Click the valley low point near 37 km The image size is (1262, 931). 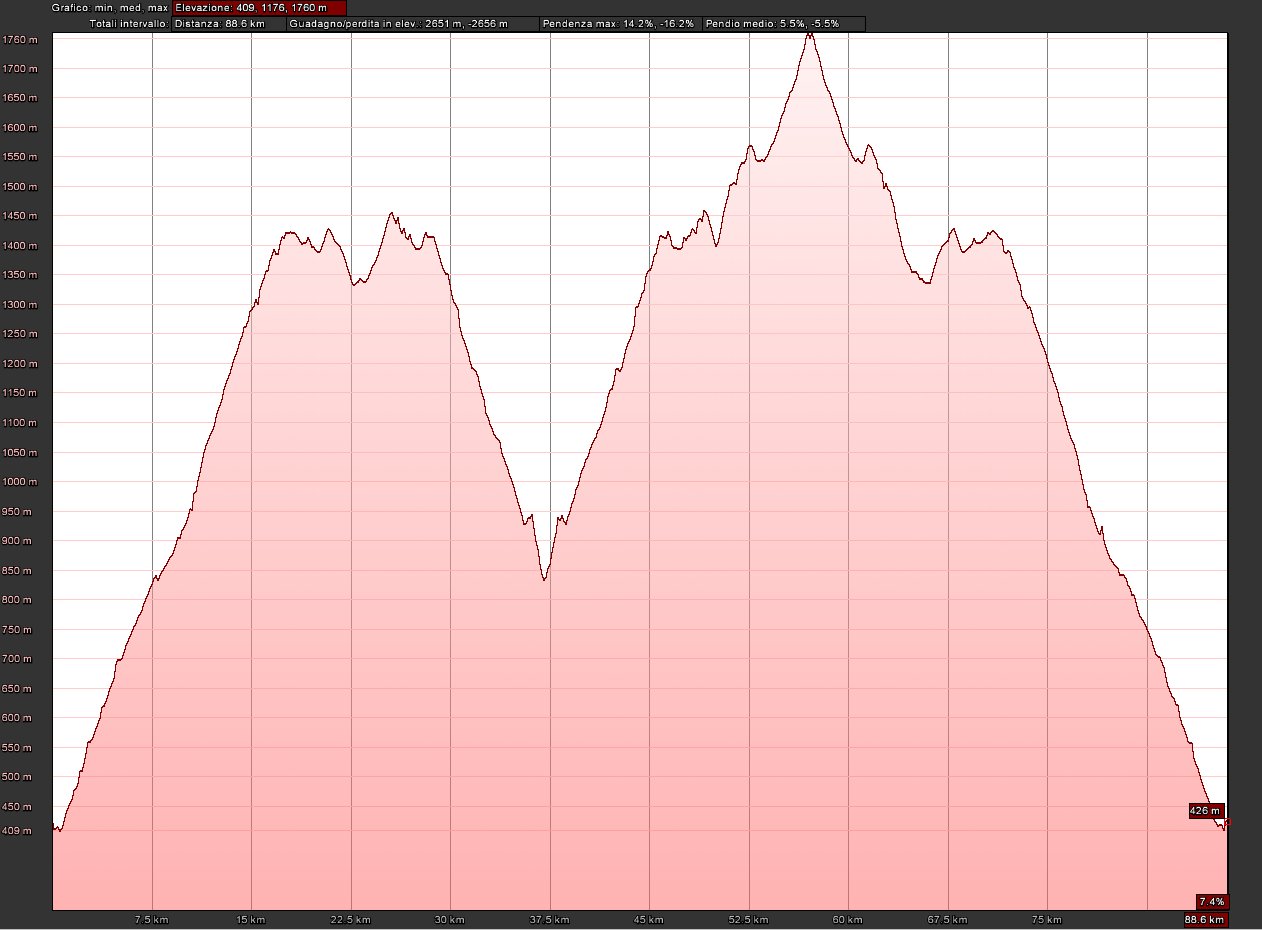(x=544, y=578)
